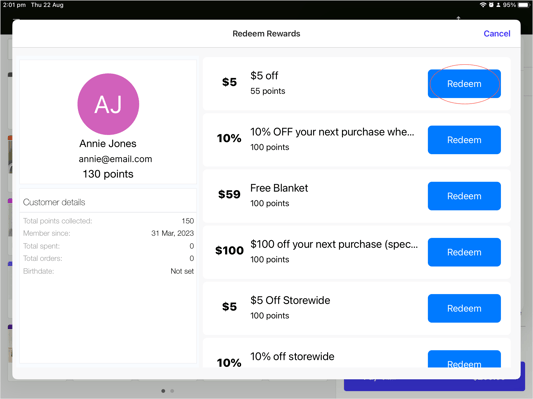Click the Redeem Rewards dialog title
Screen dimensions: 533x399
(266, 34)
